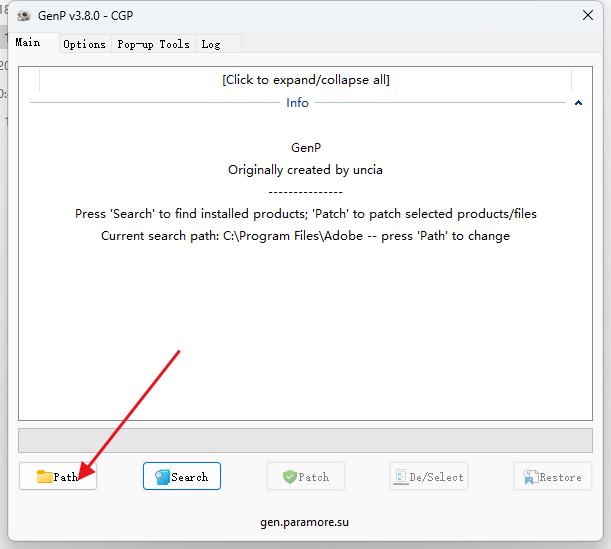Image resolution: width=611 pixels, height=549 pixels.
Task: Click the GenP app icon in title bar
Action: coord(24,16)
